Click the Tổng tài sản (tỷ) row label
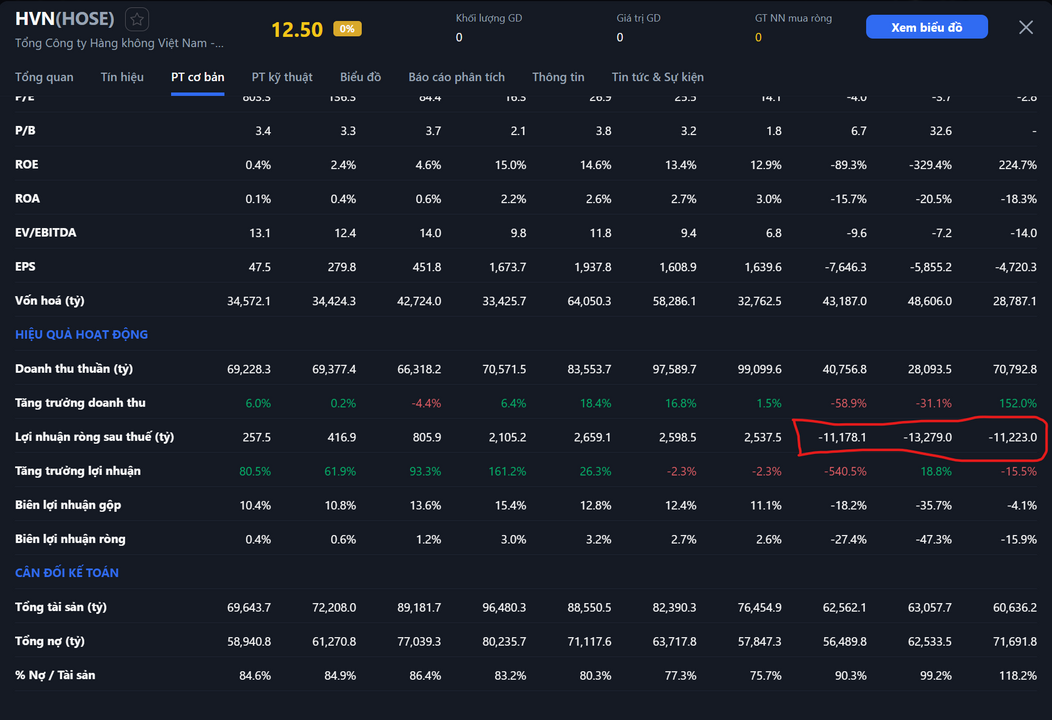The width and height of the screenshot is (1052, 720). 60,607
